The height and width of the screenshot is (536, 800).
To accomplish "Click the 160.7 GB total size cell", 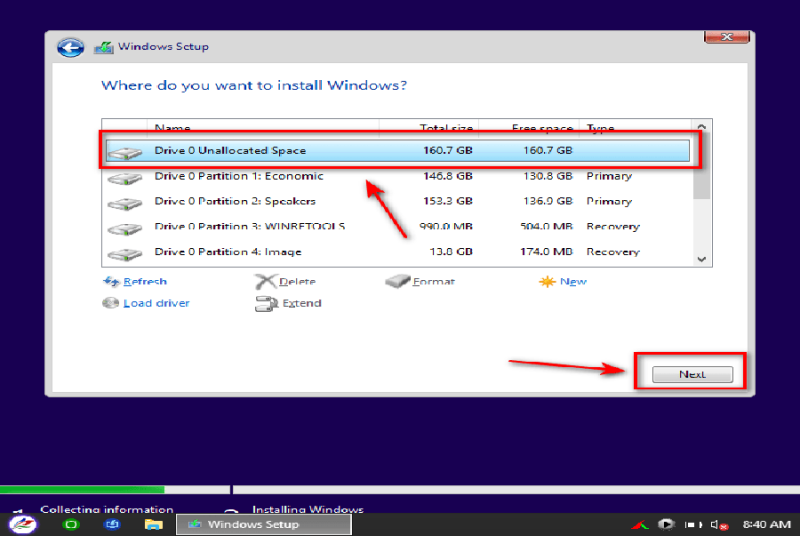I will (x=447, y=150).
